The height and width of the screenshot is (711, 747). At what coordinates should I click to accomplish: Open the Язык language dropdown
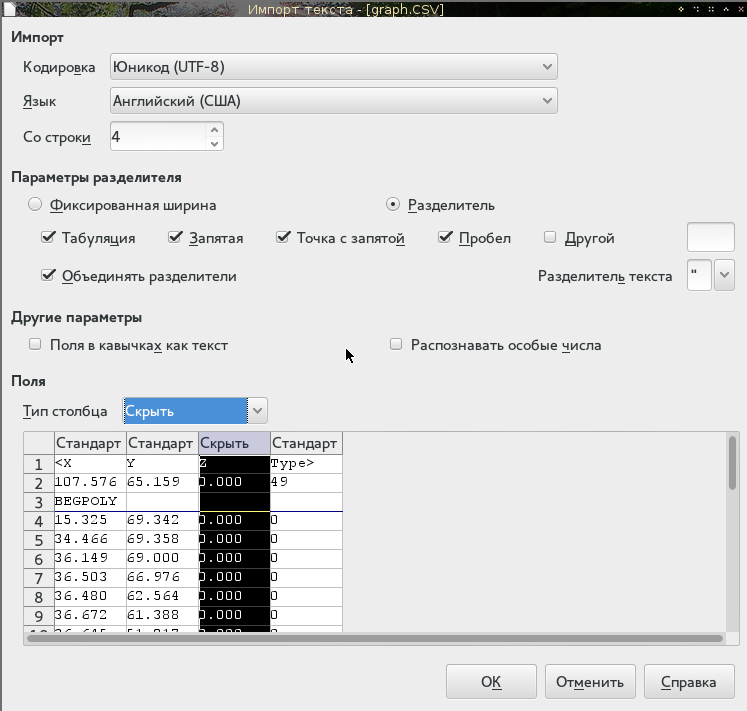coord(333,101)
